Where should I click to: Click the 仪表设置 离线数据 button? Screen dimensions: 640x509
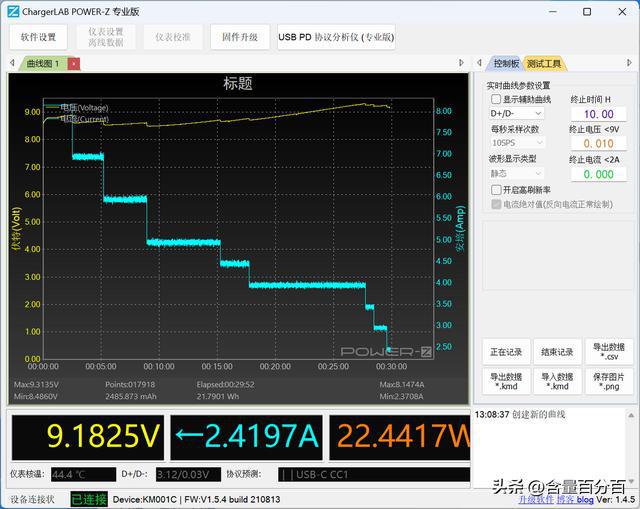(x=106, y=37)
